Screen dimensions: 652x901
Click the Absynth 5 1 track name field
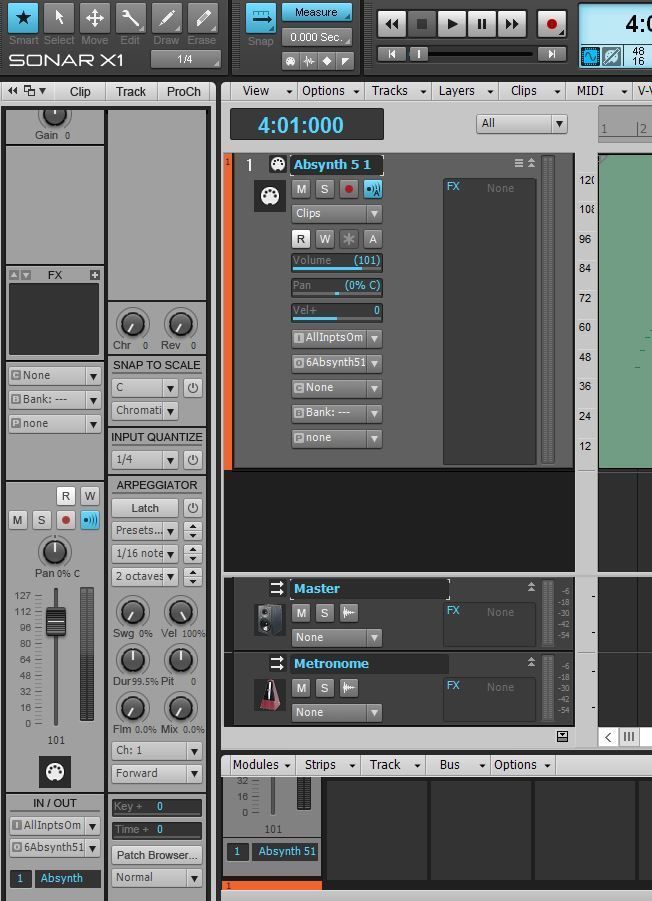pyautogui.click(x=336, y=165)
